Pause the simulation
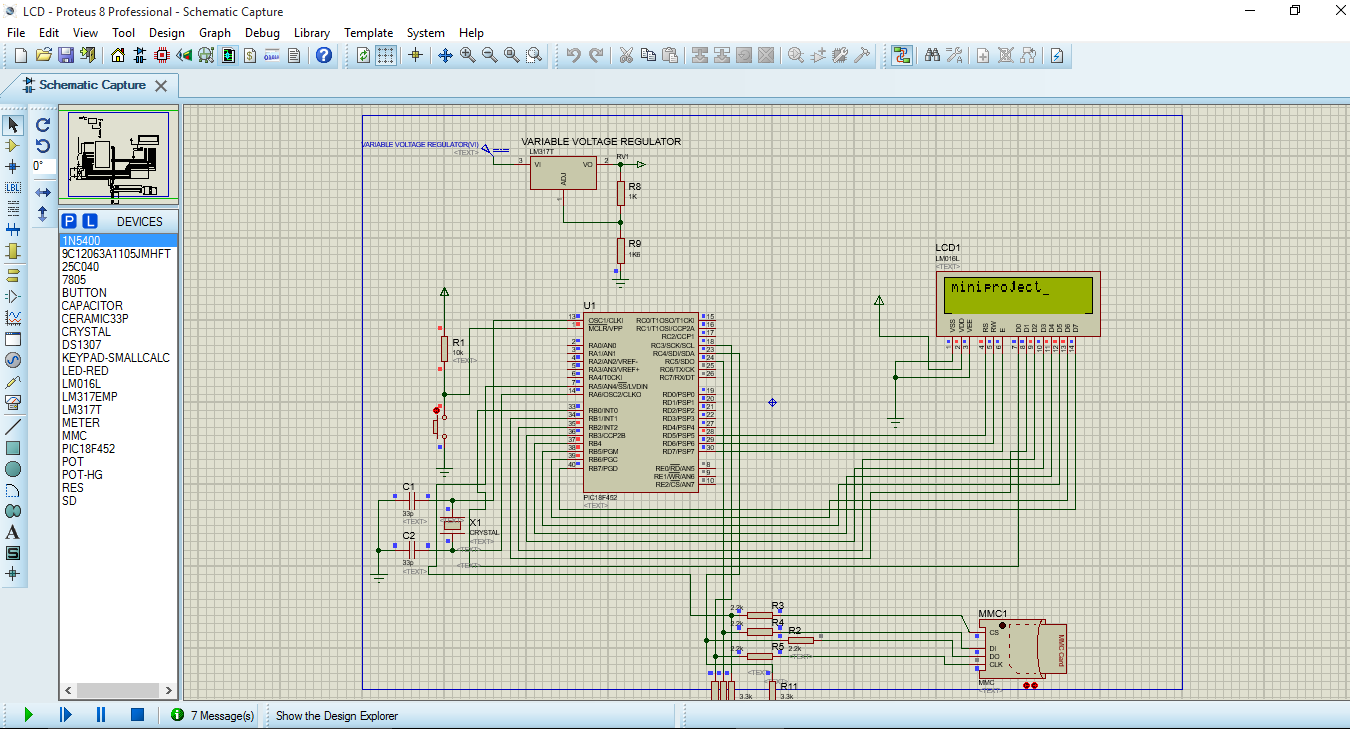The width and height of the screenshot is (1350, 729). pyautogui.click(x=101, y=715)
